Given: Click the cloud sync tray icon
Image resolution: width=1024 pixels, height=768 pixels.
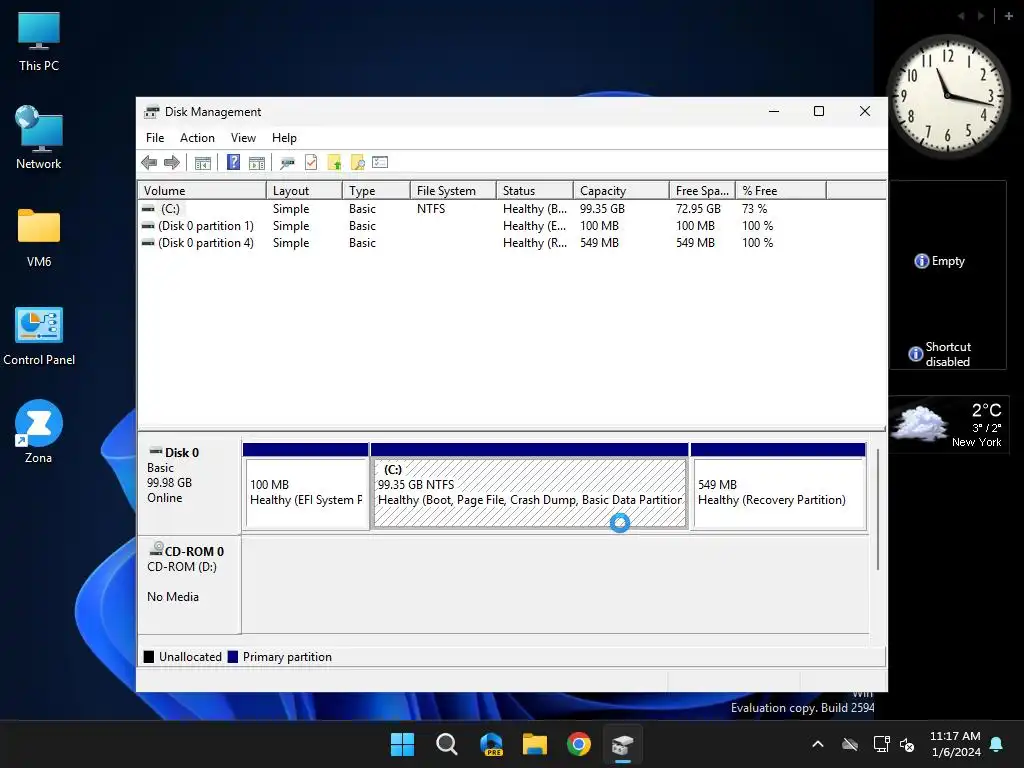Looking at the screenshot, I should click(850, 744).
